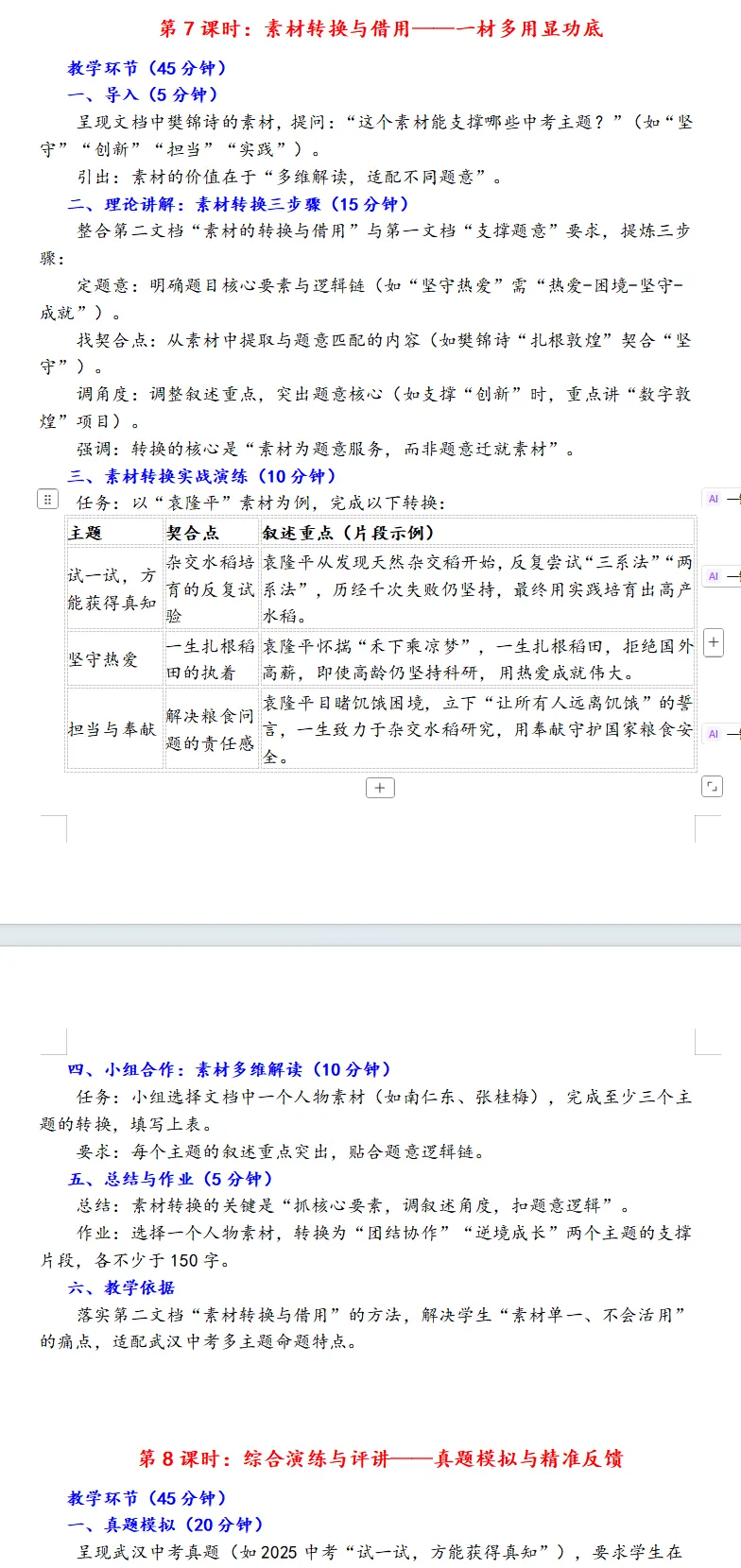Click the cell 坚守热爱 in the table

pyautogui.click(x=115, y=659)
